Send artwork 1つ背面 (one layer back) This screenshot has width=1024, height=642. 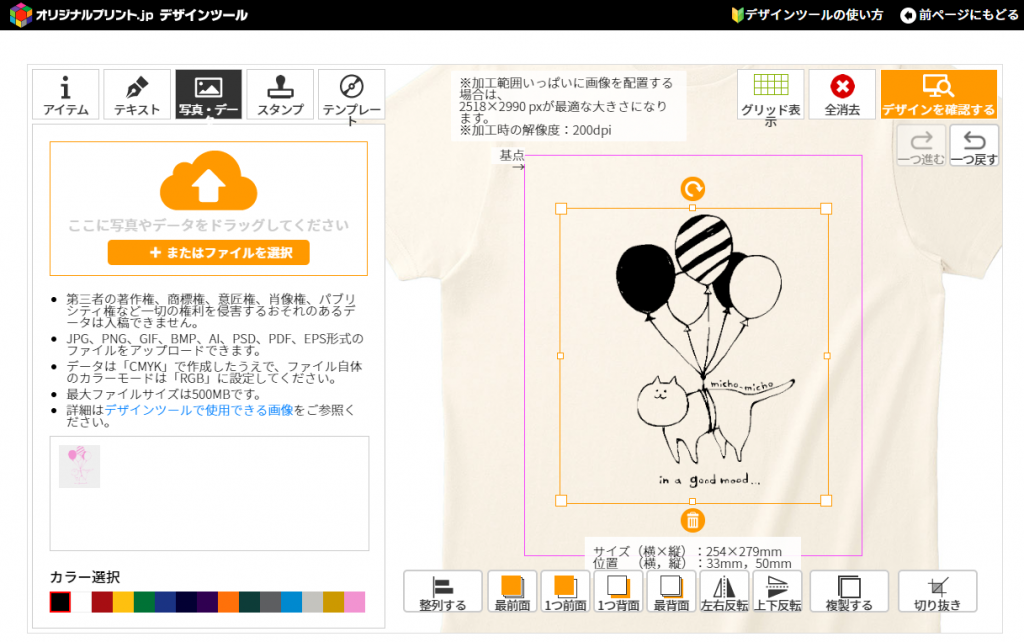[x=618, y=592]
